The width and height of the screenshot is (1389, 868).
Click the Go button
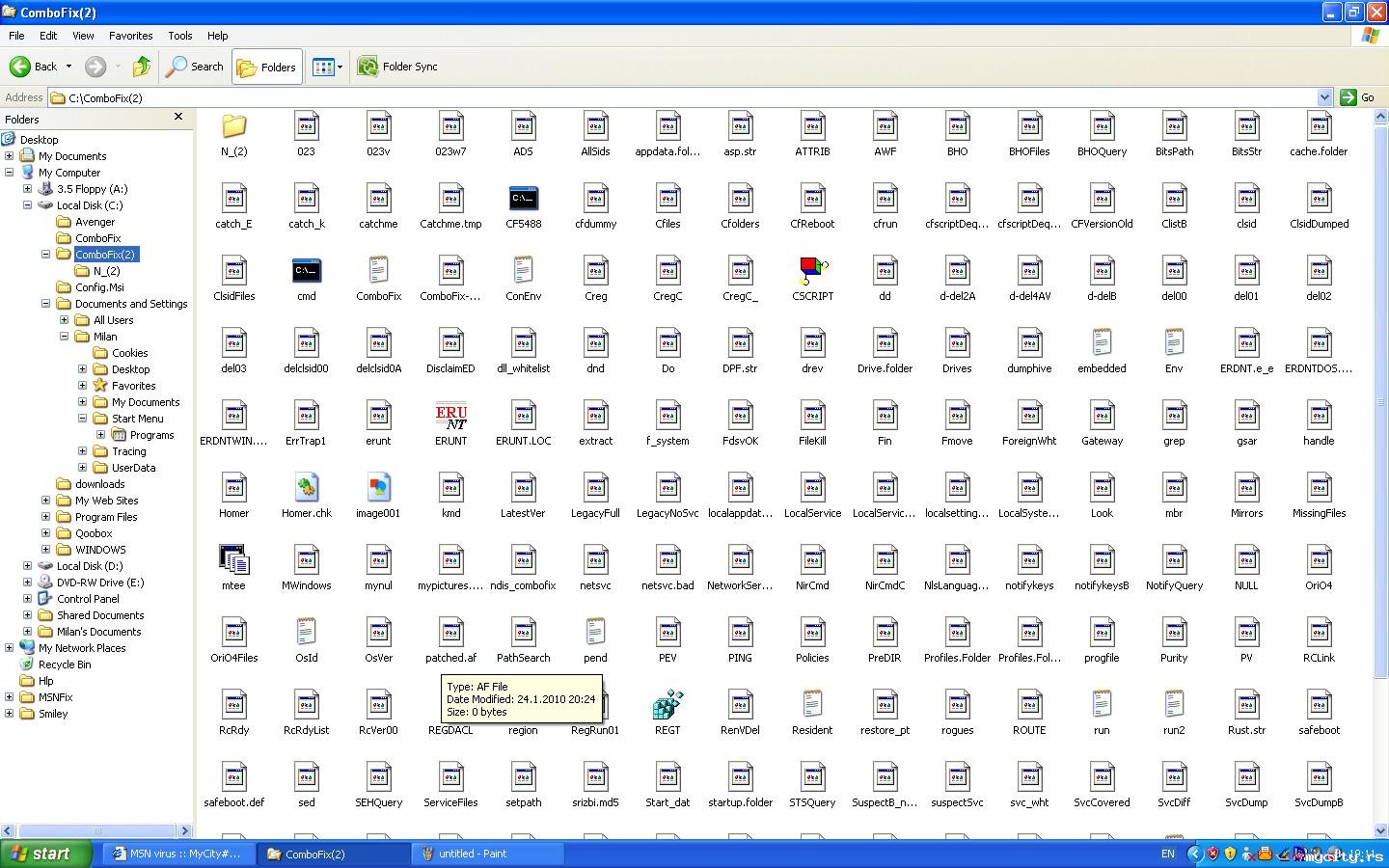click(x=1357, y=97)
